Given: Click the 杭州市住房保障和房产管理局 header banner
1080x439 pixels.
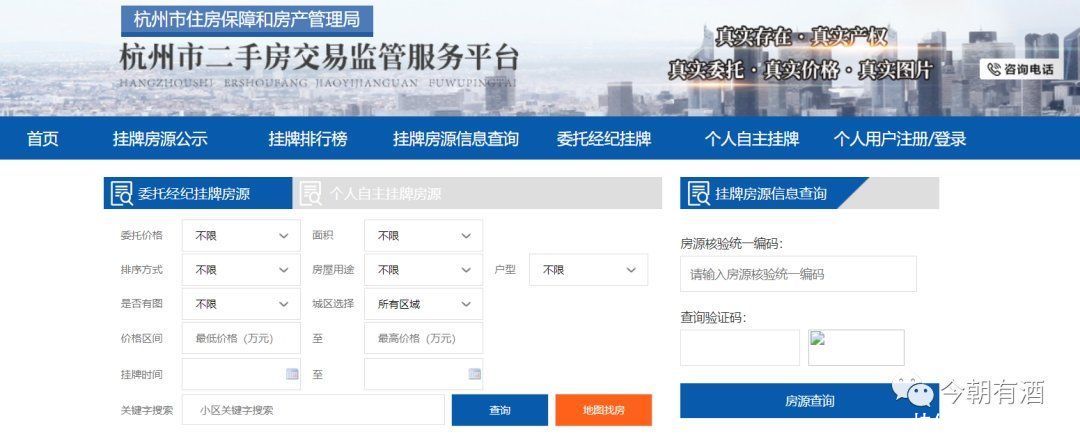Looking at the screenshot, I should (x=247, y=21).
